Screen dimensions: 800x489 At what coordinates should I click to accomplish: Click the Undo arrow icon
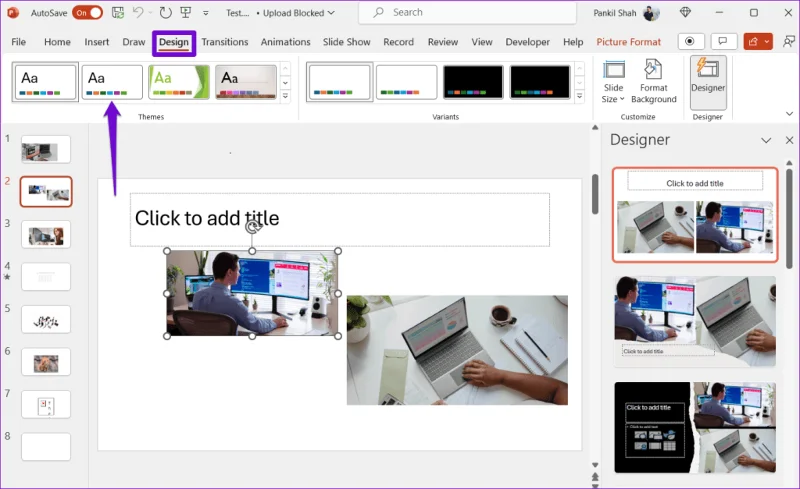(x=138, y=12)
